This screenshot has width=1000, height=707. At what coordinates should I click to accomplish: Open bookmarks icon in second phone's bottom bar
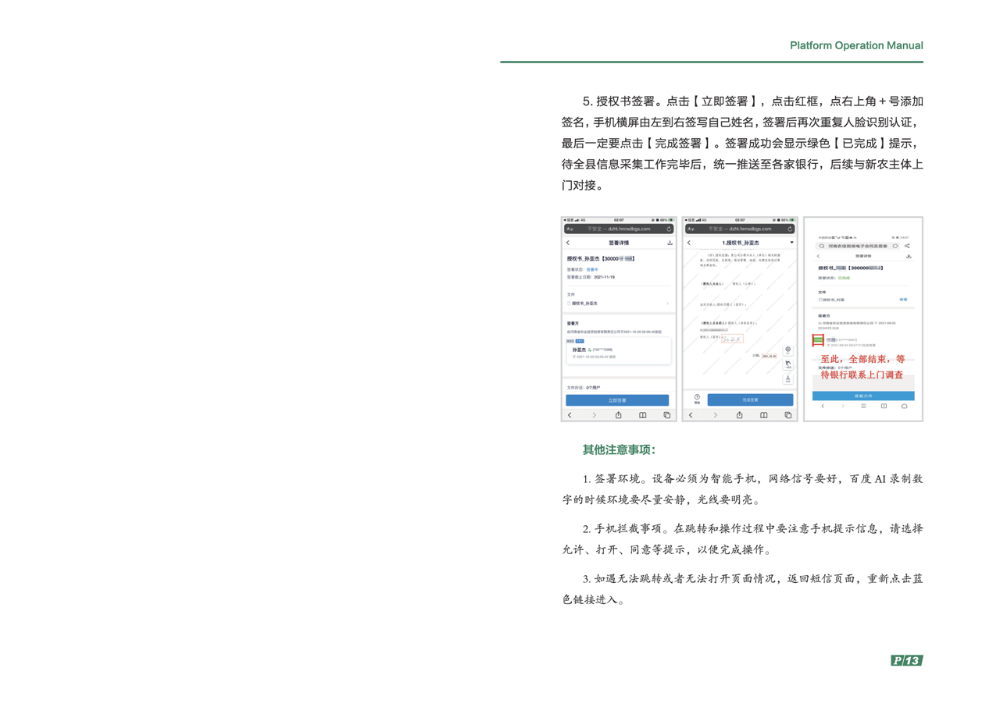[x=764, y=414]
